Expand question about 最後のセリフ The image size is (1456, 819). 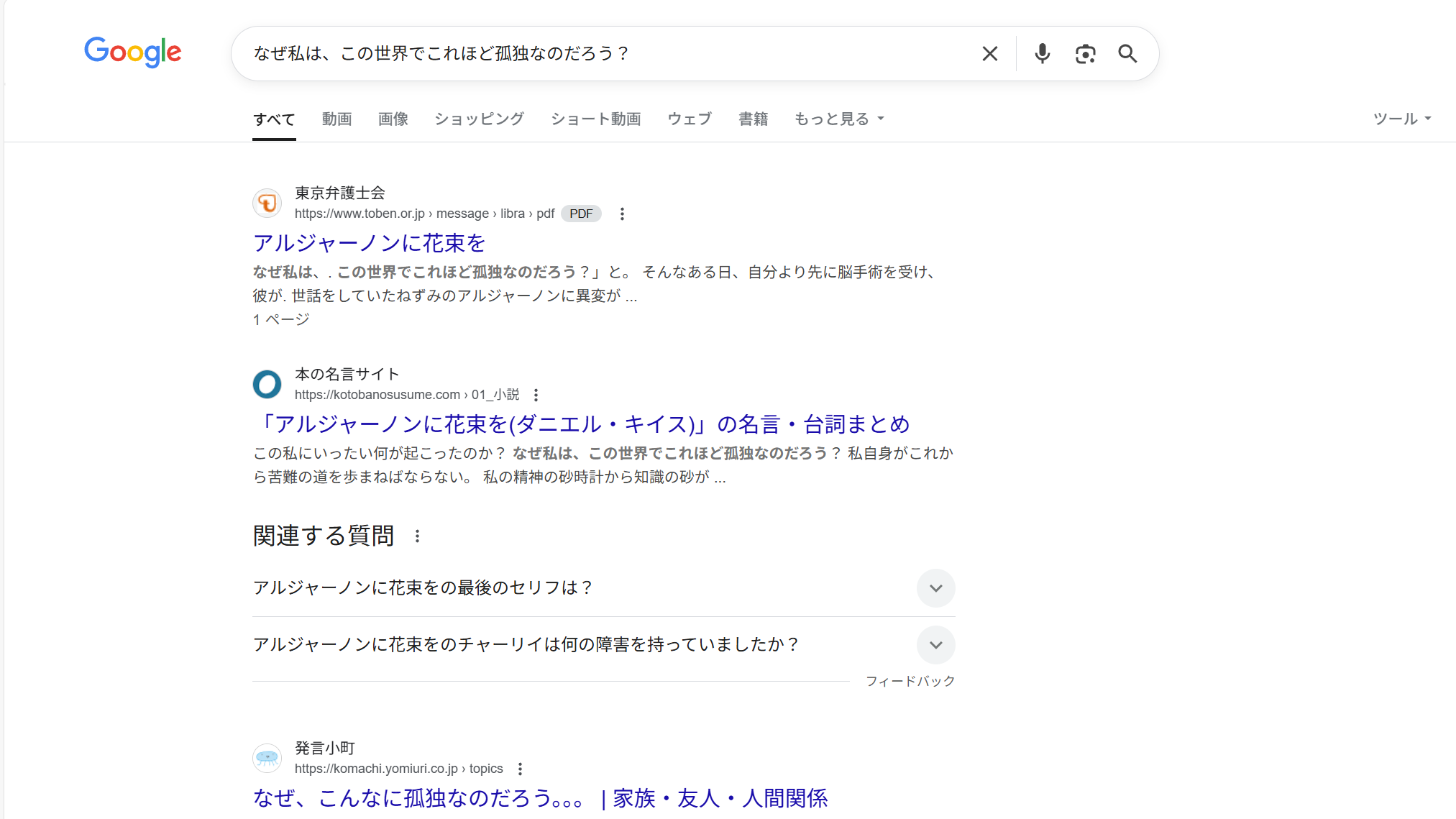603,588
